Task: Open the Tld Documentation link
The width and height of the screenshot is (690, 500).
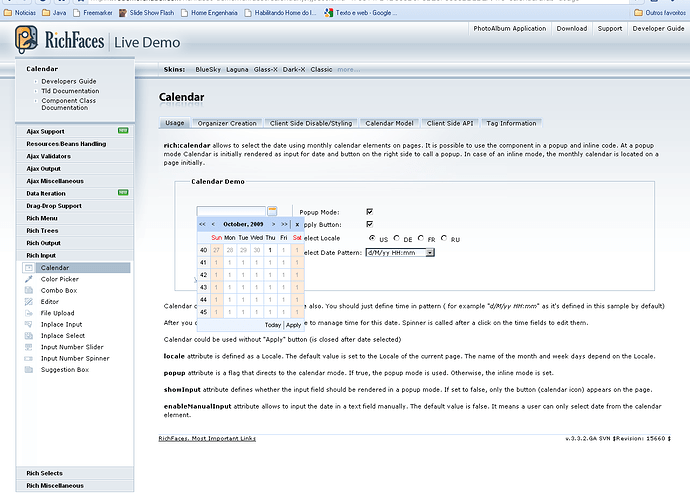Action: pos(70,91)
